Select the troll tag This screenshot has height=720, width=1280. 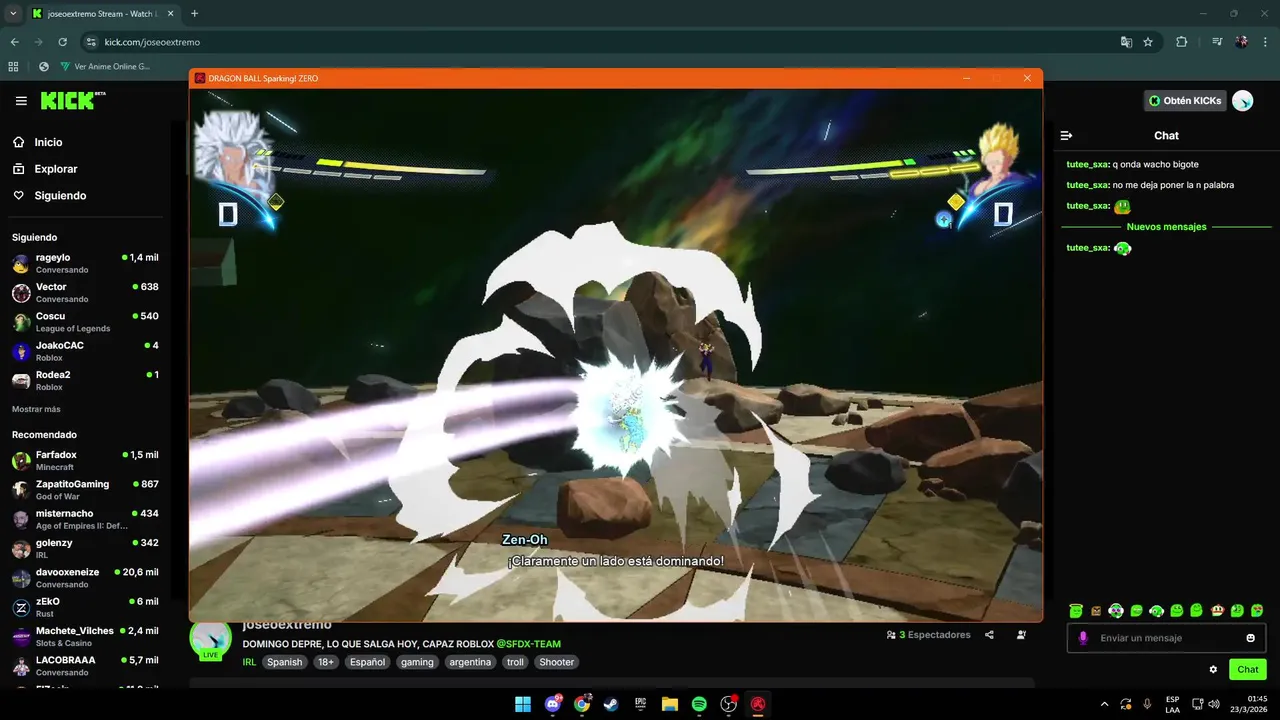[515, 662]
